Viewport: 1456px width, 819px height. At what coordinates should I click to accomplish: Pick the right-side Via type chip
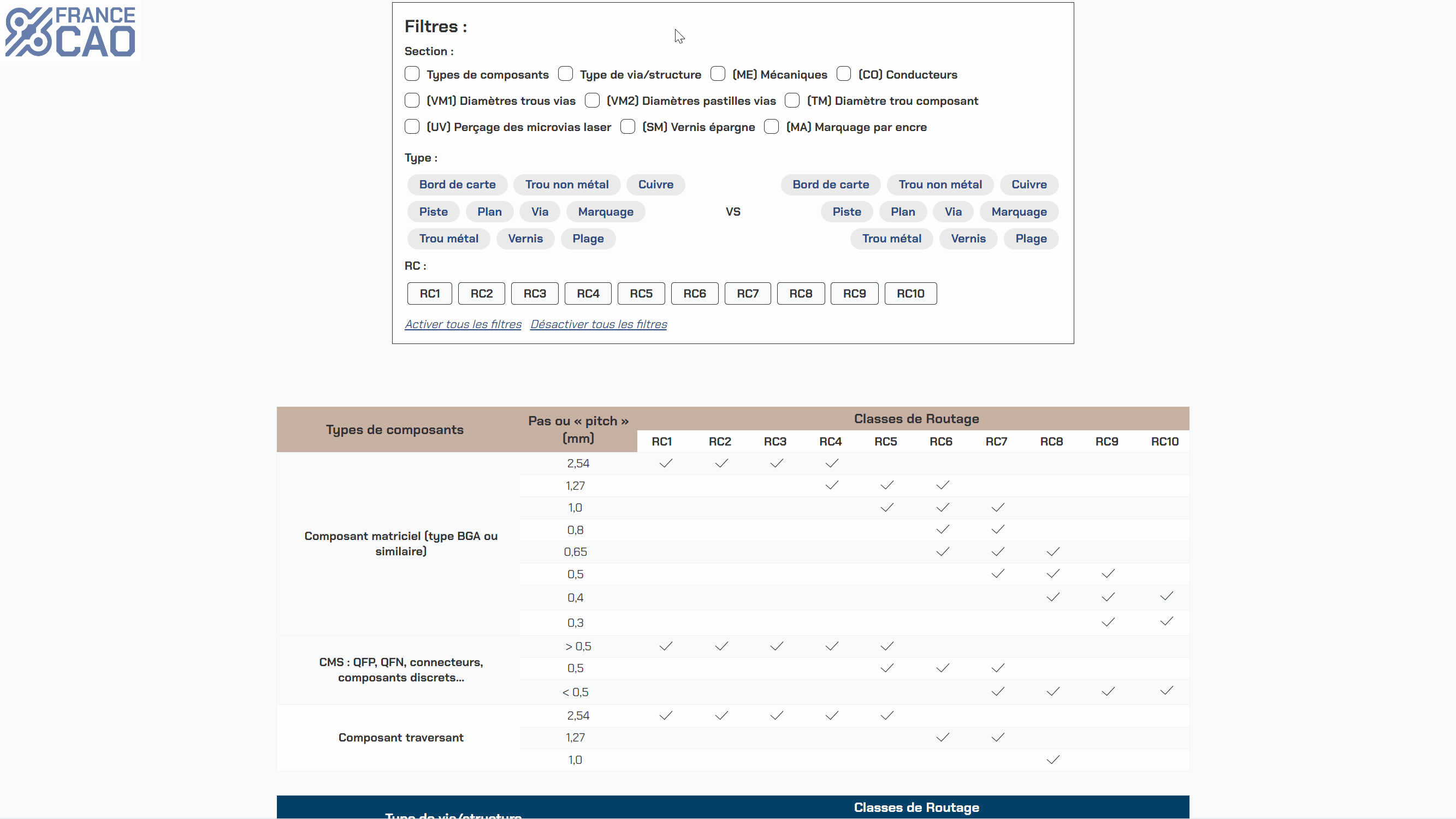point(952,211)
